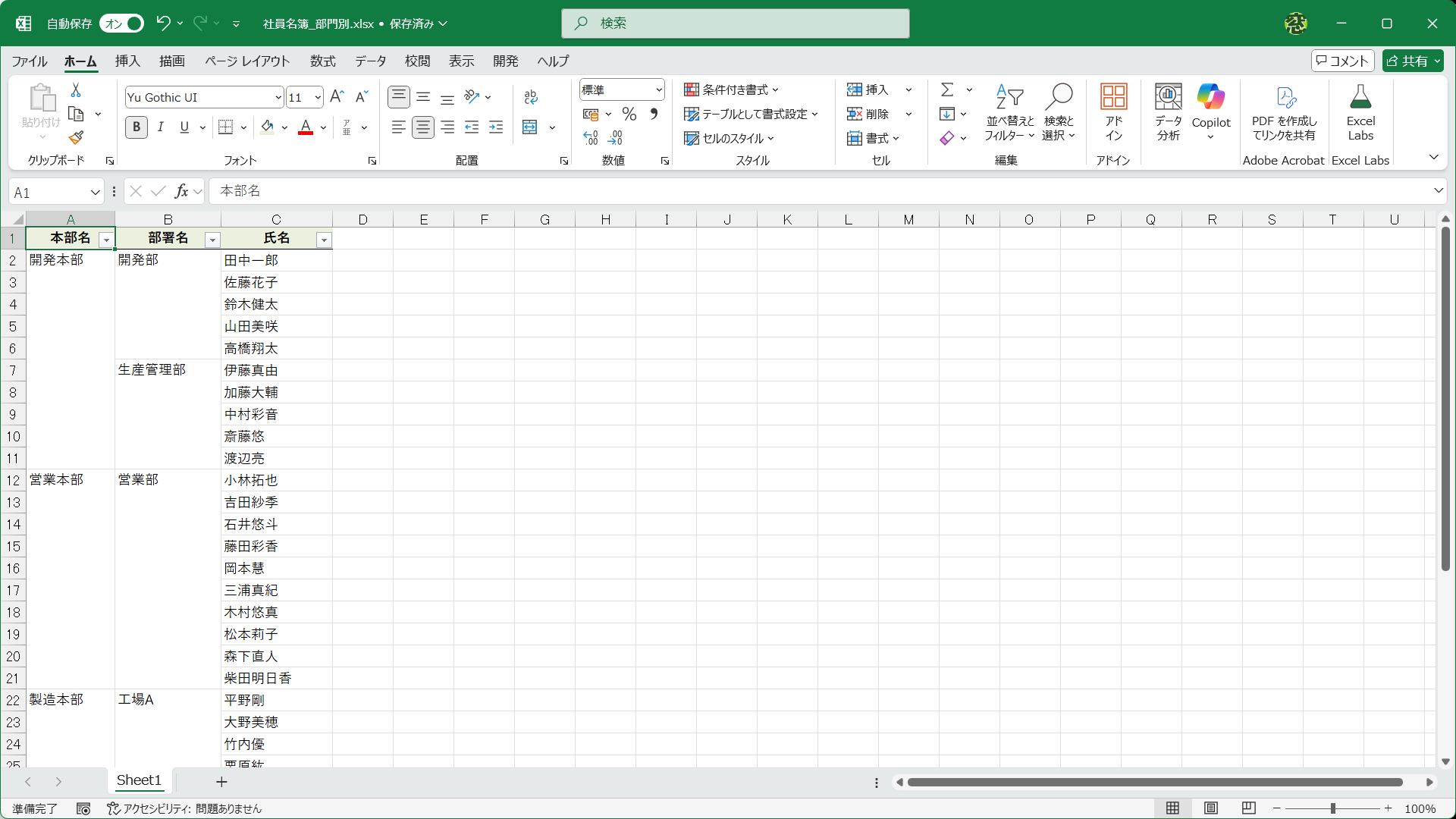Expand the number format 標準 combo box
The image size is (1456, 819).
click(x=658, y=90)
